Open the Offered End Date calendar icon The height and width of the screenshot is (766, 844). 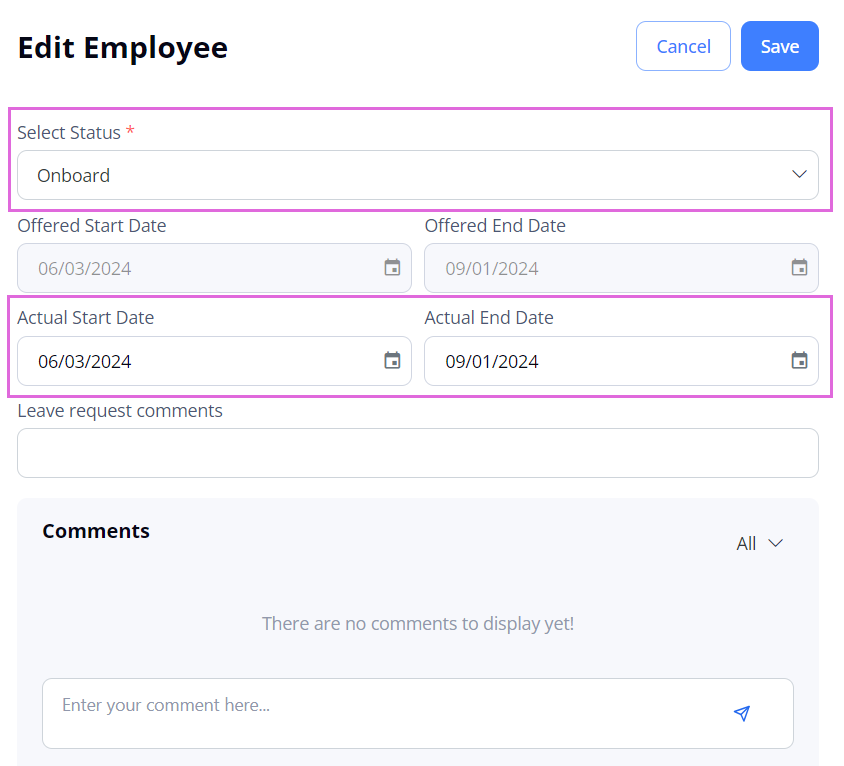799,268
